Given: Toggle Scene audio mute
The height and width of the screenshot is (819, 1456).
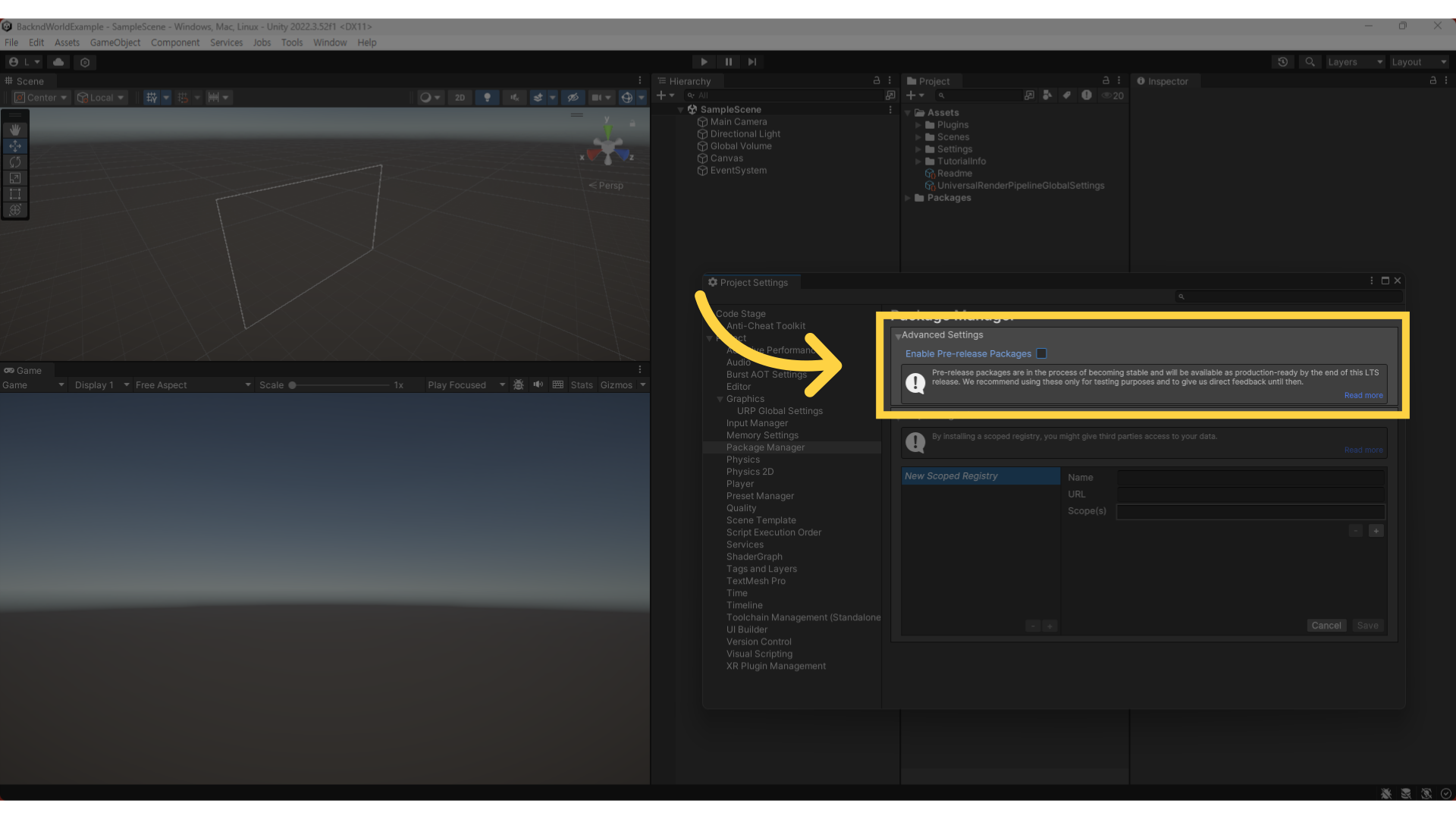Looking at the screenshot, I should [x=515, y=97].
